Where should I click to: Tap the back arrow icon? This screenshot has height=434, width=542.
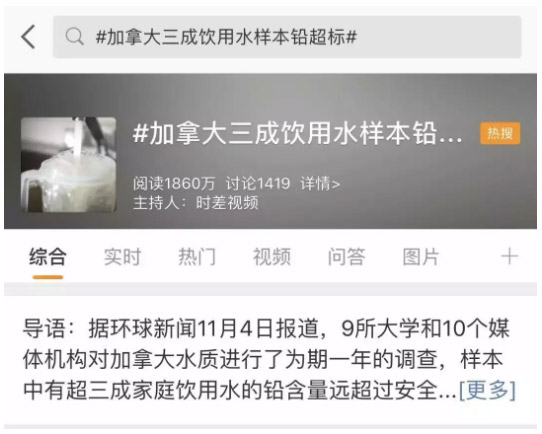28,37
